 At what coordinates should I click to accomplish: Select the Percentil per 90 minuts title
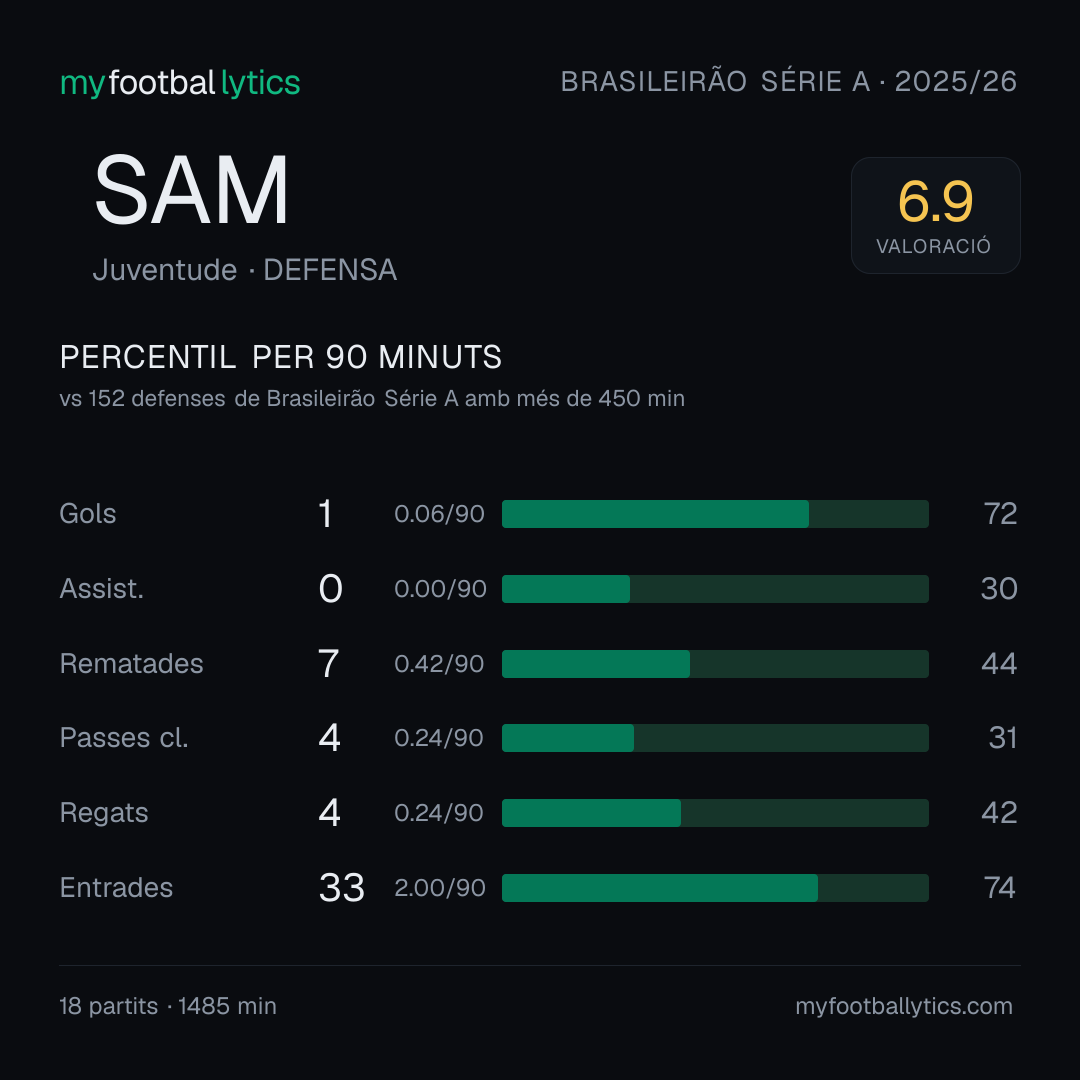[x=280, y=357]
